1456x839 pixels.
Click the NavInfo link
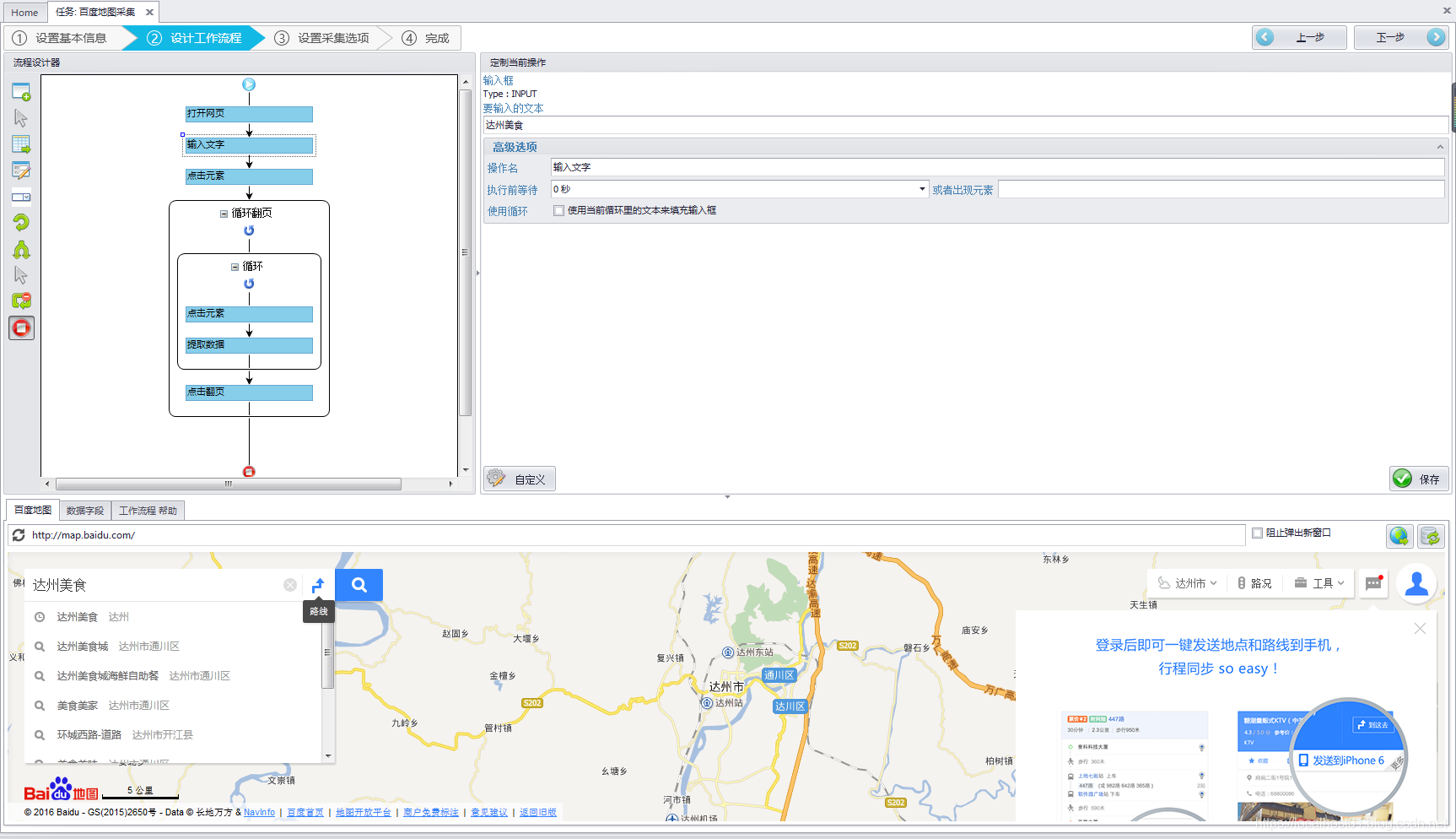[260, 813]
